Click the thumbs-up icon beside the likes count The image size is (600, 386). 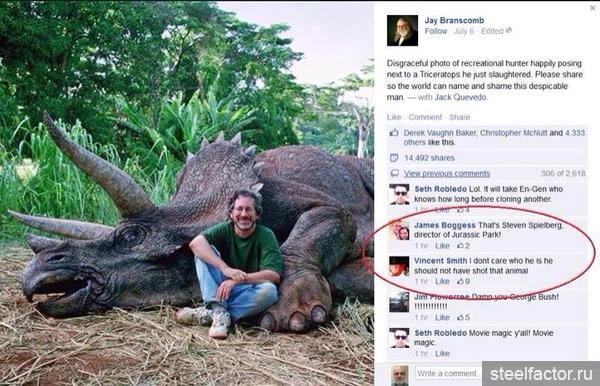pyautogui.click(x=394, y=133)
